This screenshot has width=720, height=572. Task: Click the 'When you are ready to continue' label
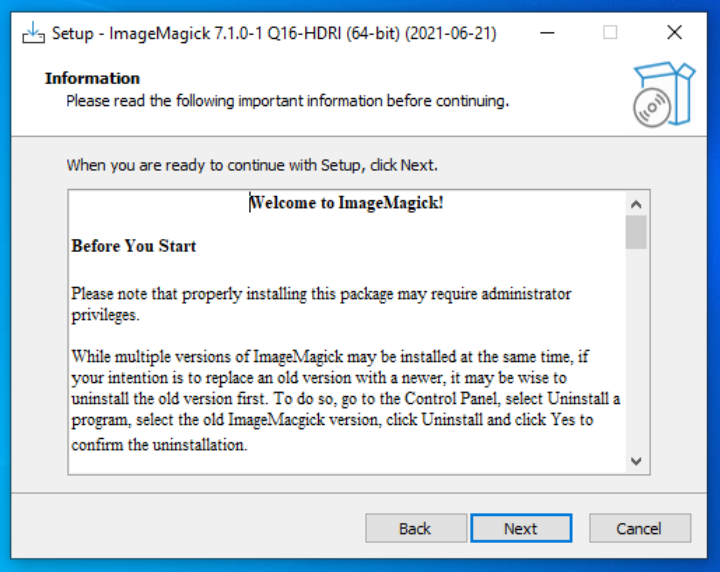click(x=252, y=165)
